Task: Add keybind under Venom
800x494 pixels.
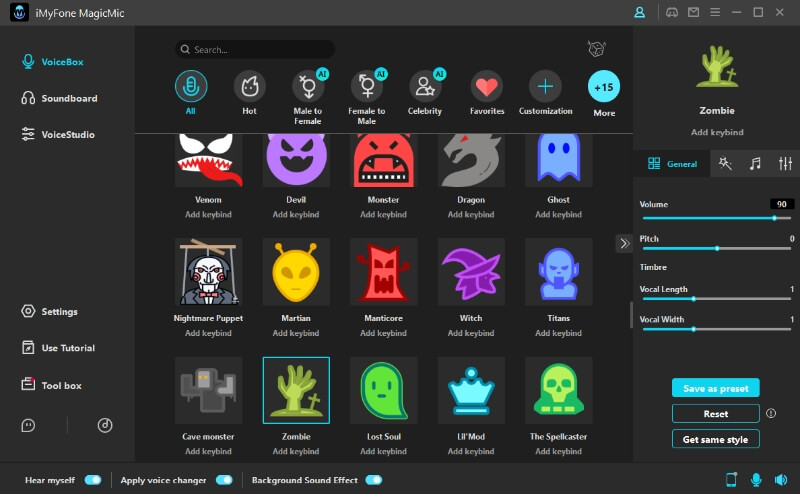Action: click(208, 214)
